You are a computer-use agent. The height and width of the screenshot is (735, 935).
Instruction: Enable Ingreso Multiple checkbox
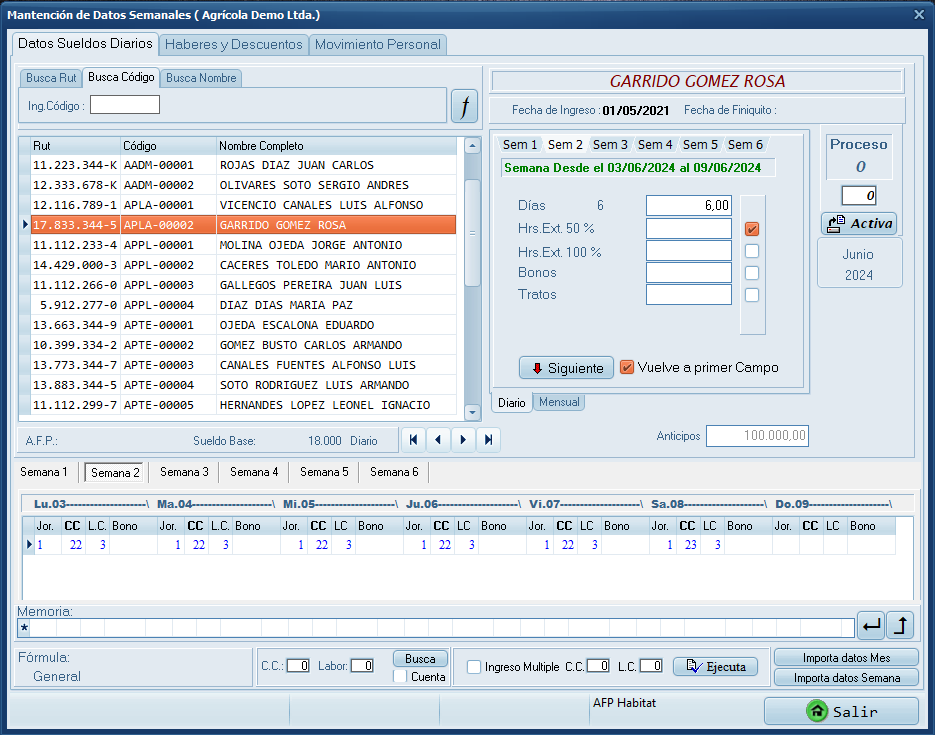[x=474, y=667]
